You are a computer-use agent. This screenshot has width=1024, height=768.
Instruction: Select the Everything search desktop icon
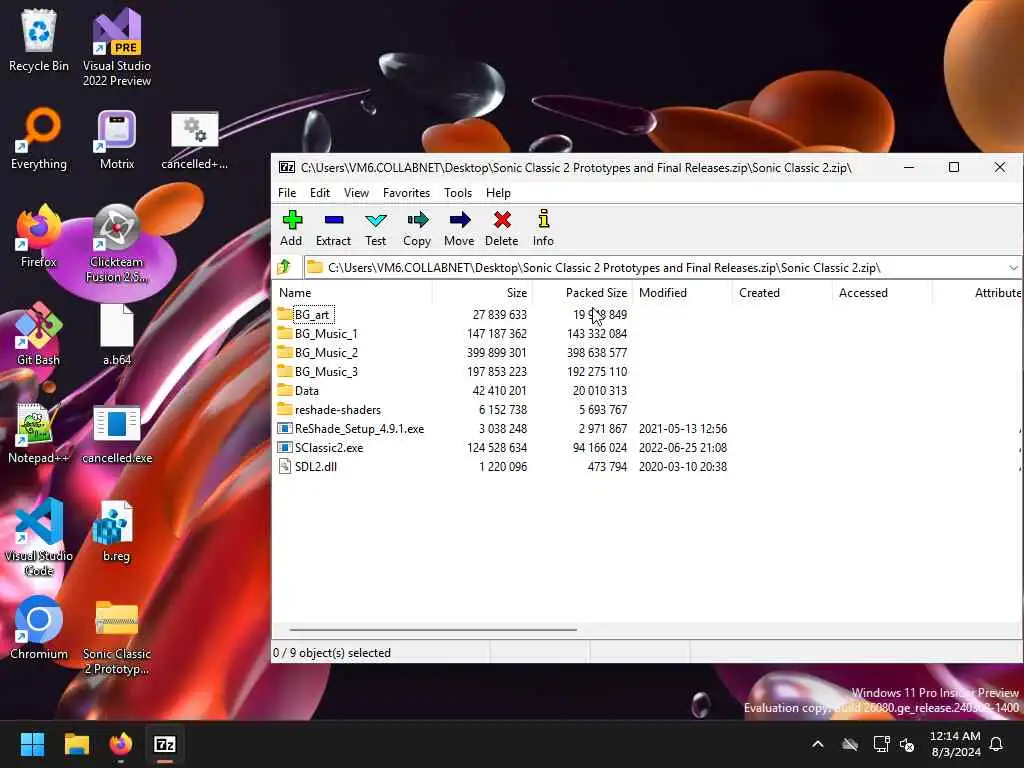[x=39, y=139]
